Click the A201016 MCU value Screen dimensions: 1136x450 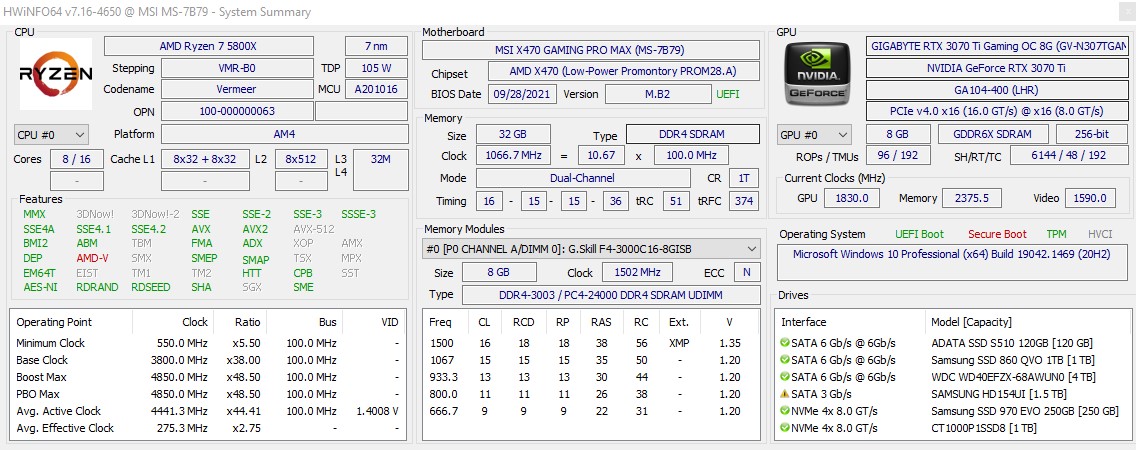tap(376, 89)
